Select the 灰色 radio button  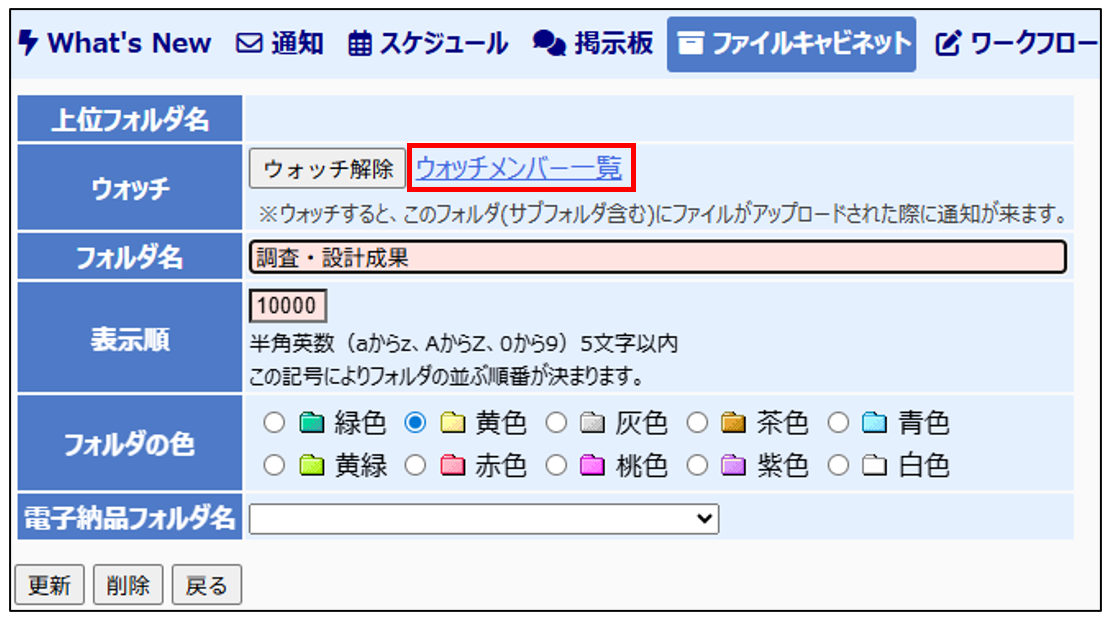coord(557,424)
